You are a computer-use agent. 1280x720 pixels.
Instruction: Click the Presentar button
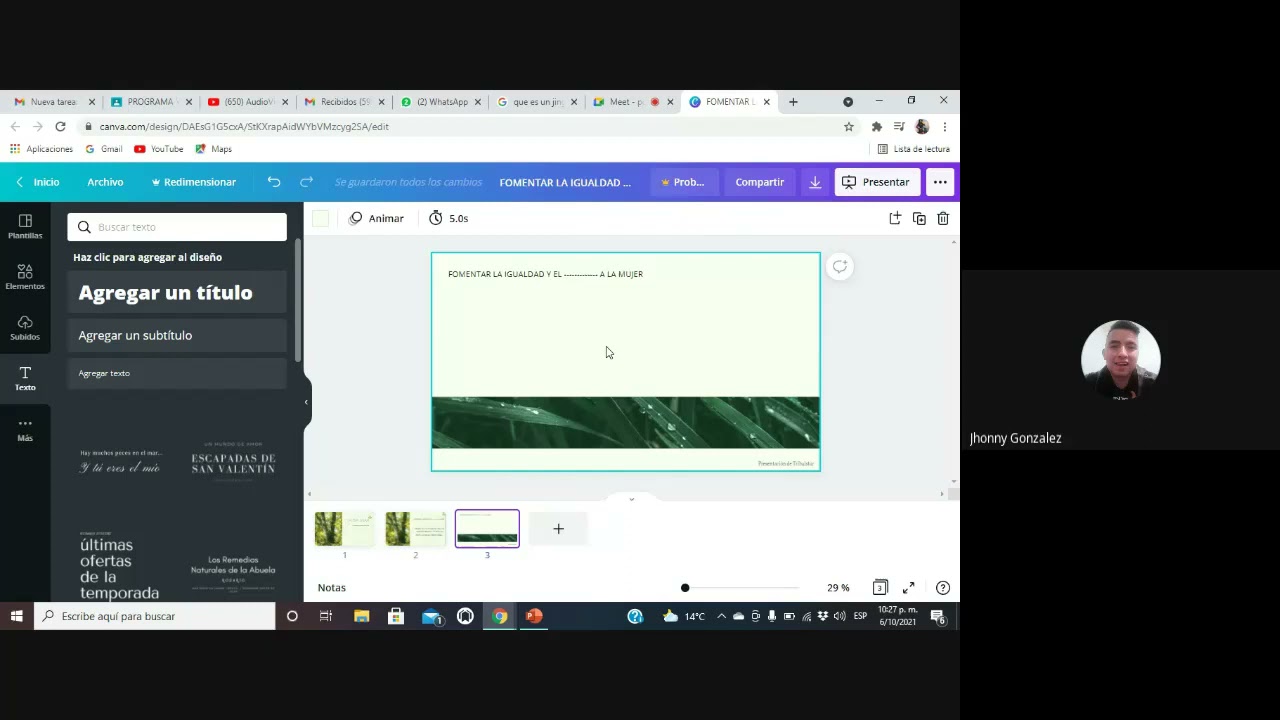(x=876, y=182)
